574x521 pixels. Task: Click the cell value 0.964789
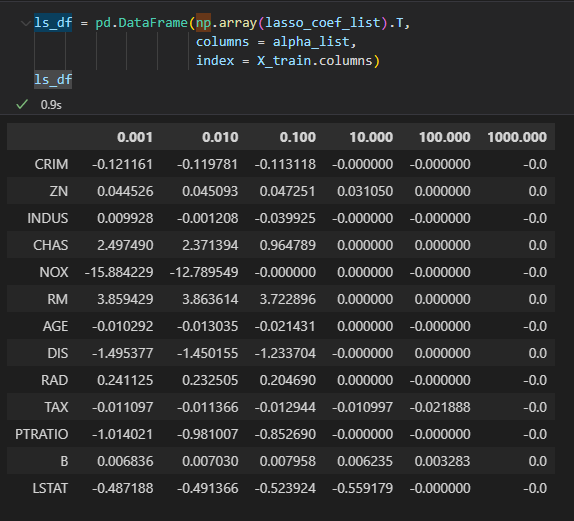pos(288,245)
